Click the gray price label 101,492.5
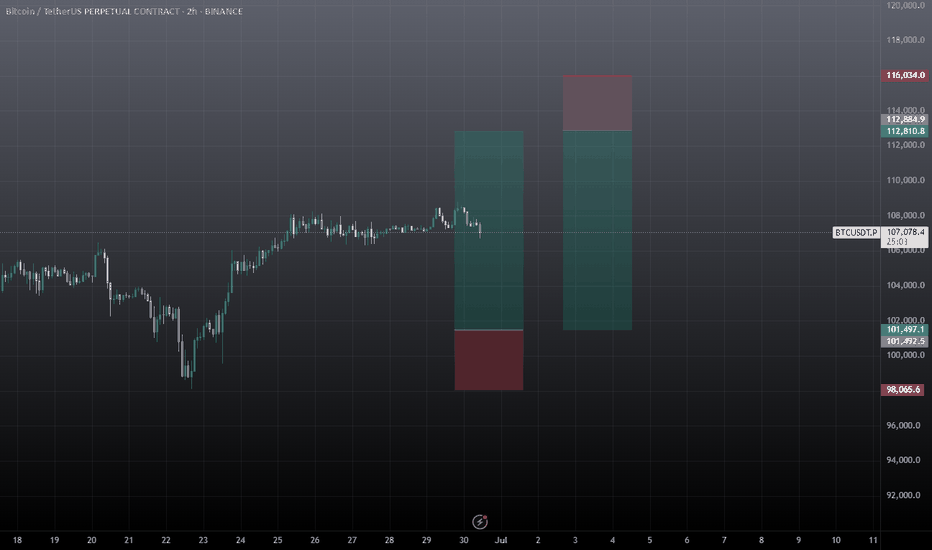 [x=905, y=341]
